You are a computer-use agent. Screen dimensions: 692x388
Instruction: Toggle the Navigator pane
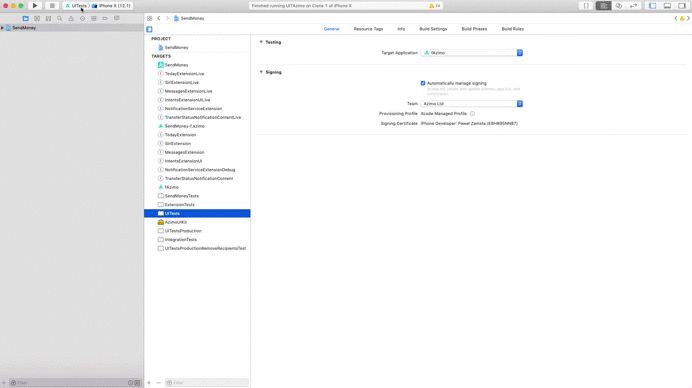pos(652,6)
